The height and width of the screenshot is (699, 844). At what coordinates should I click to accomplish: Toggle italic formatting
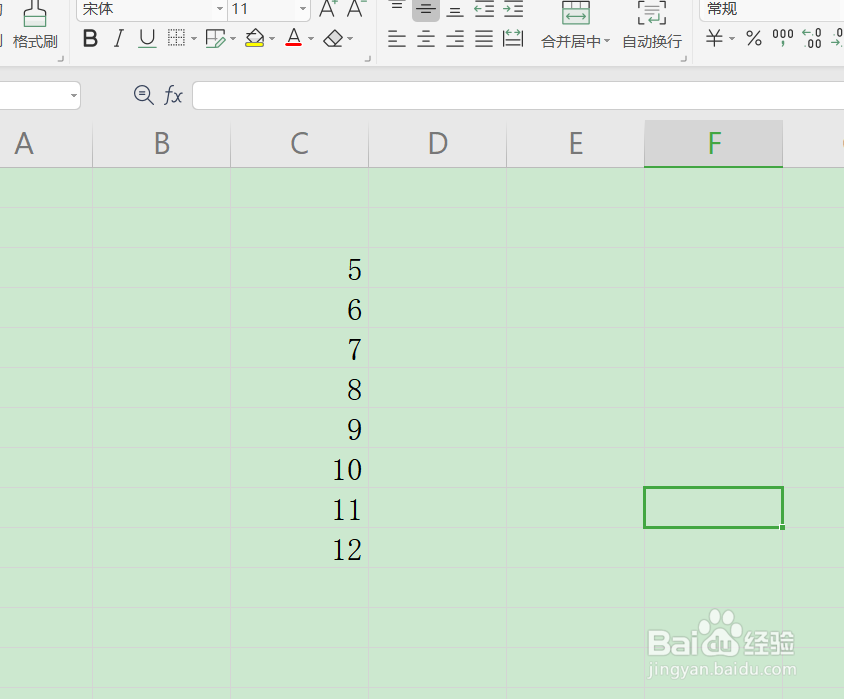tap(118, 38)
